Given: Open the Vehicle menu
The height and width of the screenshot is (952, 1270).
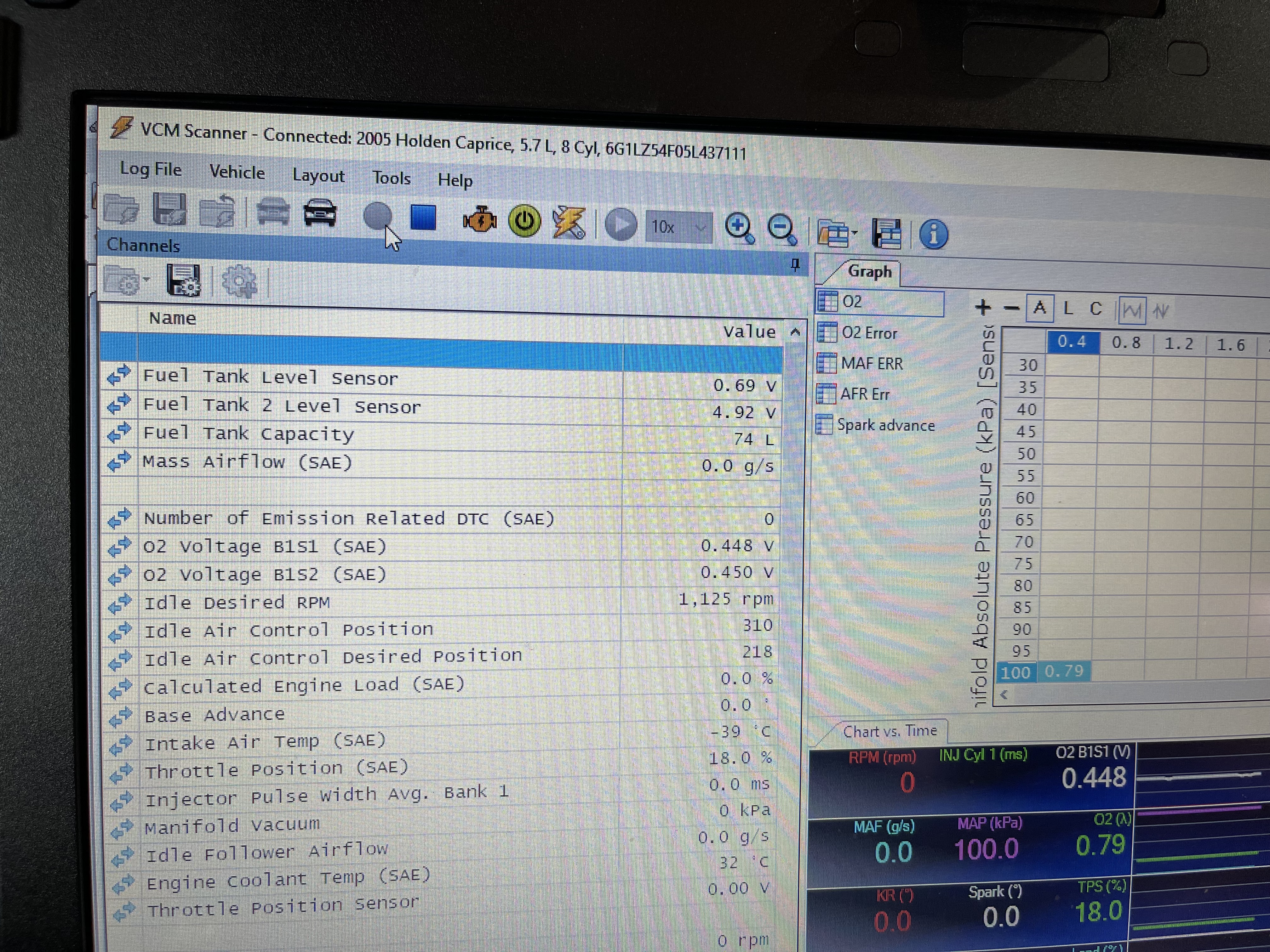Looking at the screenshot, I should click(x=237, y=172).
